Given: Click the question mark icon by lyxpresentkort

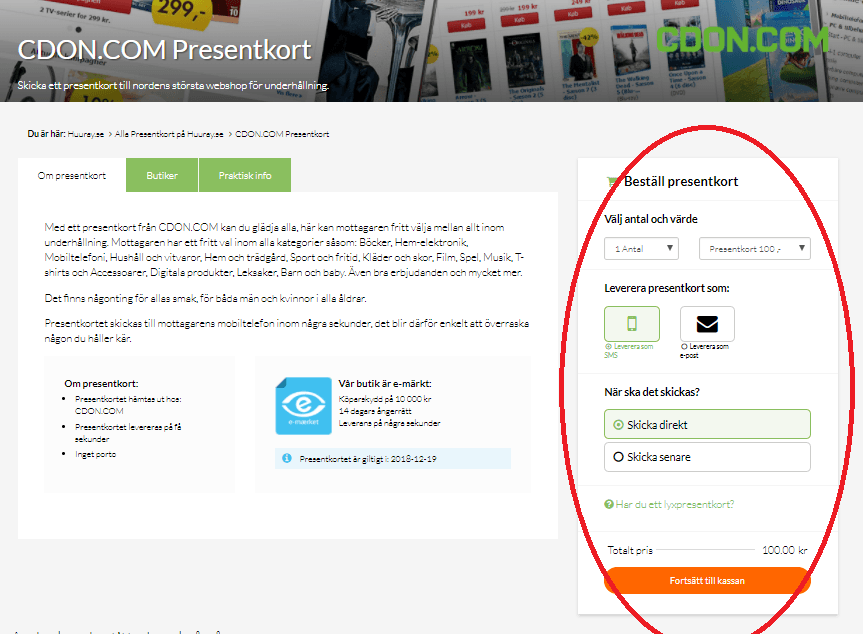Looking at the screenshot, I should [x=609, y=504].
